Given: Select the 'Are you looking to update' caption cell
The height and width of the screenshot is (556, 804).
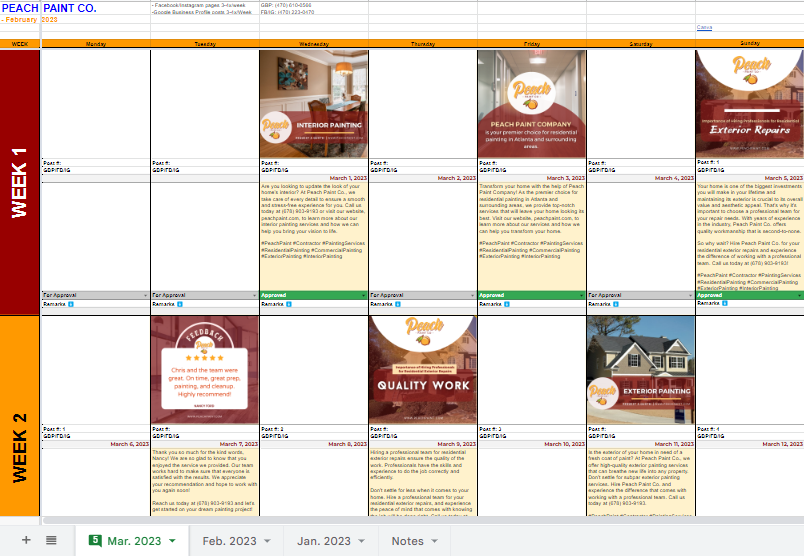Looking at the screenshot, I should 314,236.
